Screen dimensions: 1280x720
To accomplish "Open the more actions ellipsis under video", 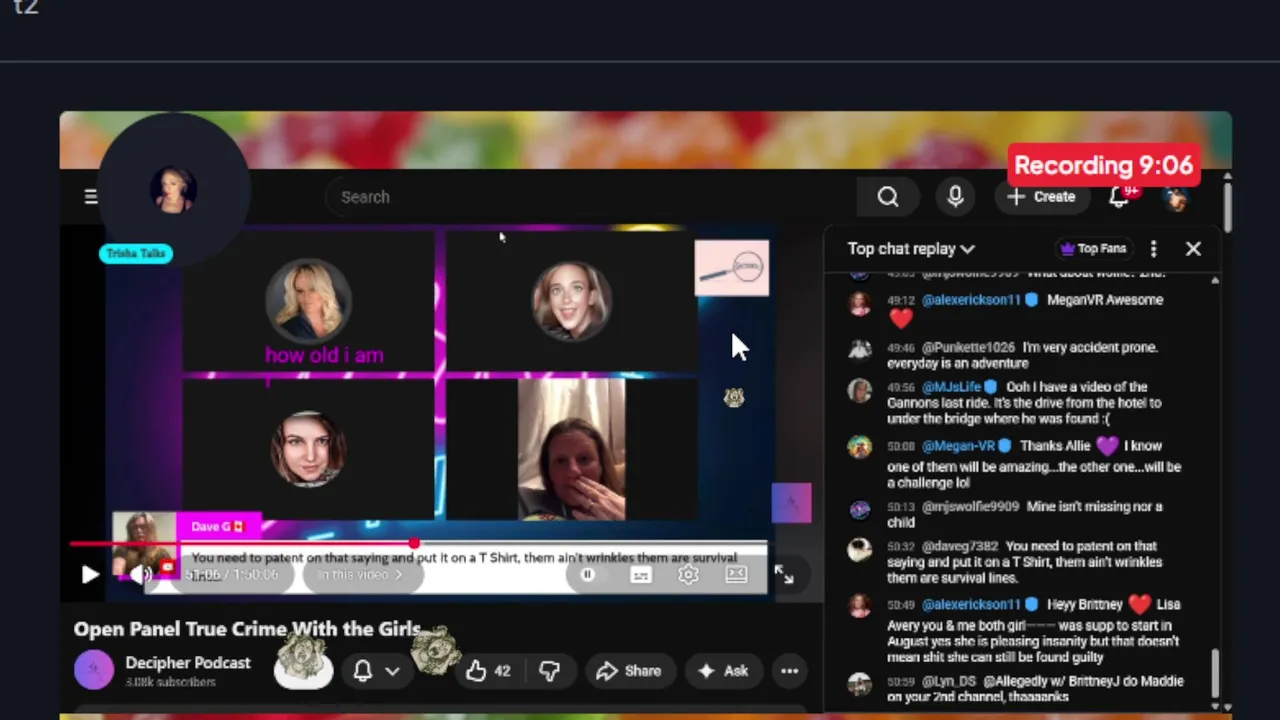I will [x=790, y=671].
